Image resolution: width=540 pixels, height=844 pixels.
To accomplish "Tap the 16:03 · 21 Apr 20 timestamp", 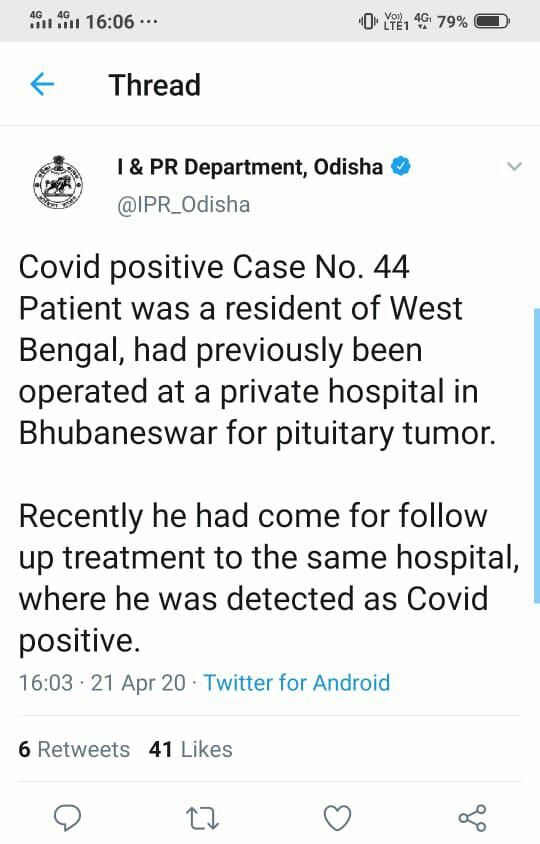I will [102, 683].
